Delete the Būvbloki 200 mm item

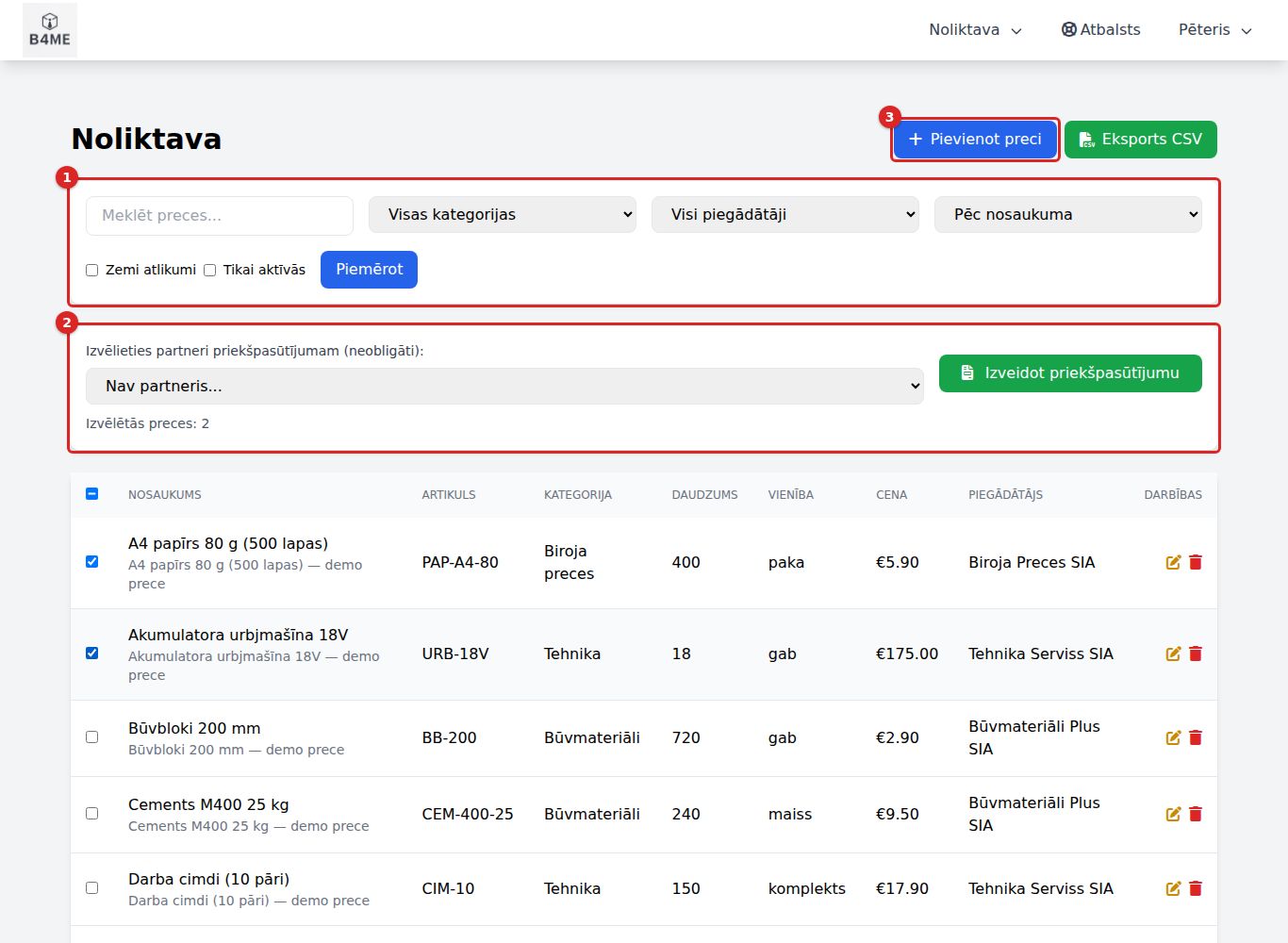click(x=1196, y=737)
